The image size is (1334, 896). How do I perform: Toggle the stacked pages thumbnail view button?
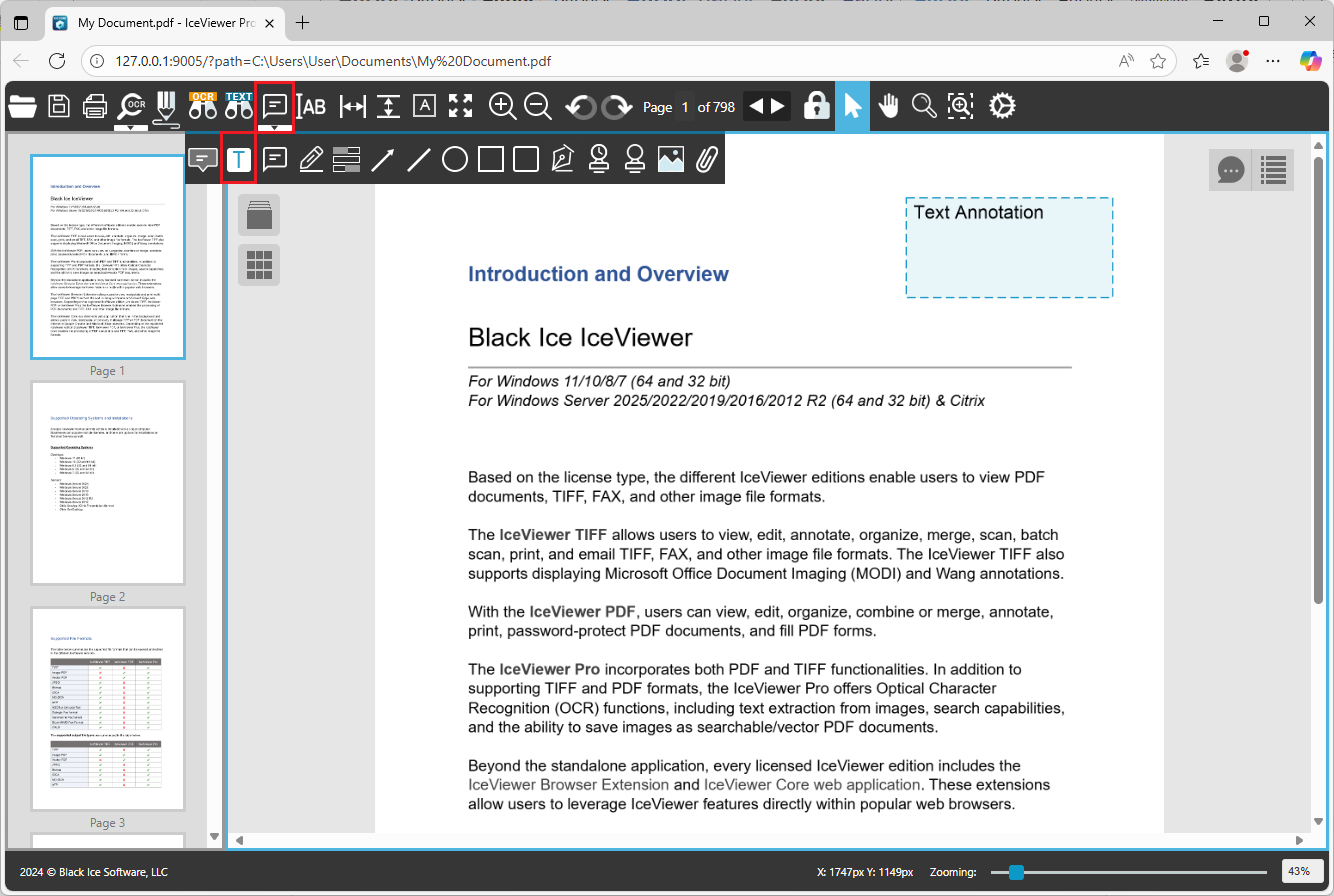(259, 215)
